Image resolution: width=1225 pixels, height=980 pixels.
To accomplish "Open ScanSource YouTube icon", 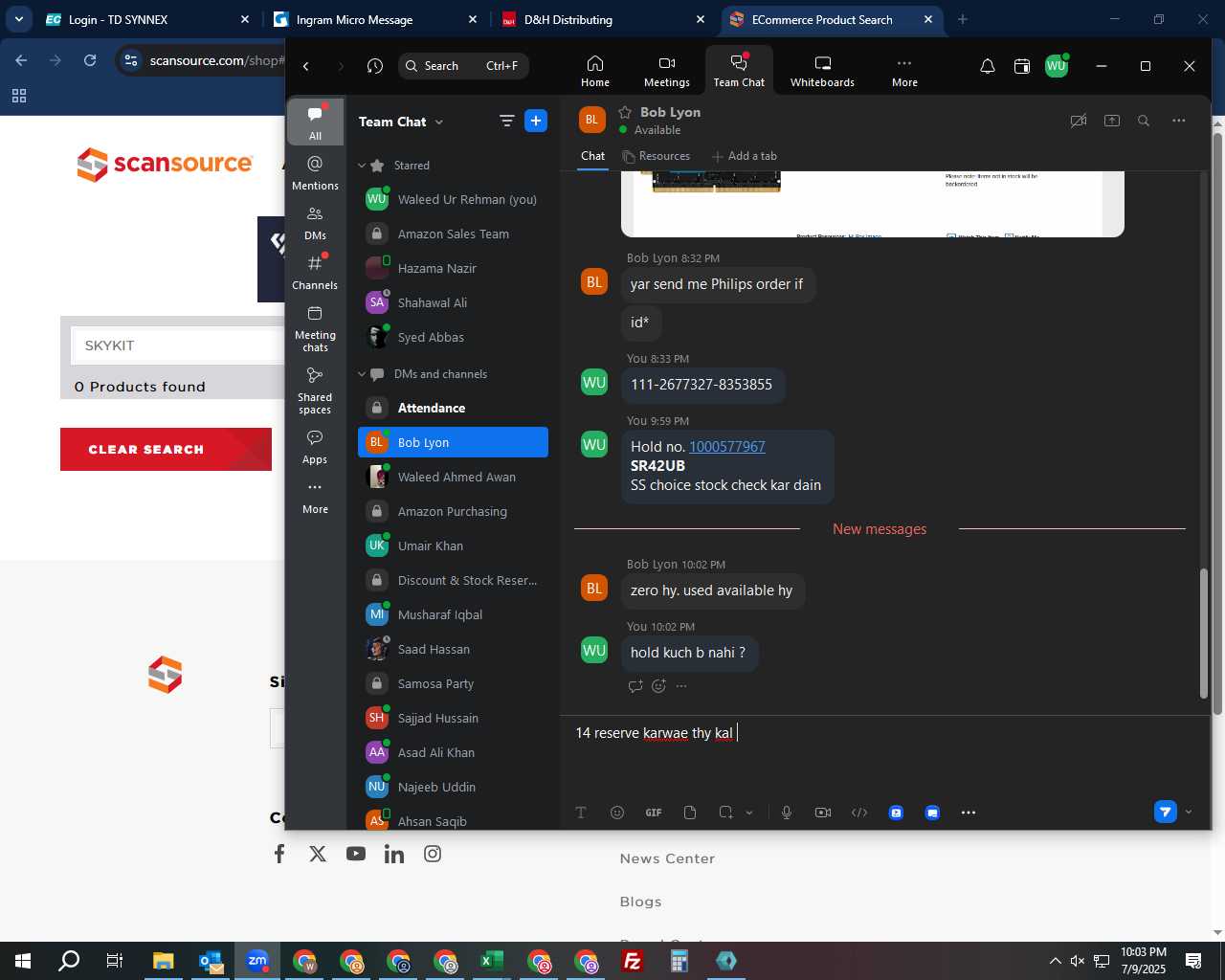I will click(x=356, y=854).
